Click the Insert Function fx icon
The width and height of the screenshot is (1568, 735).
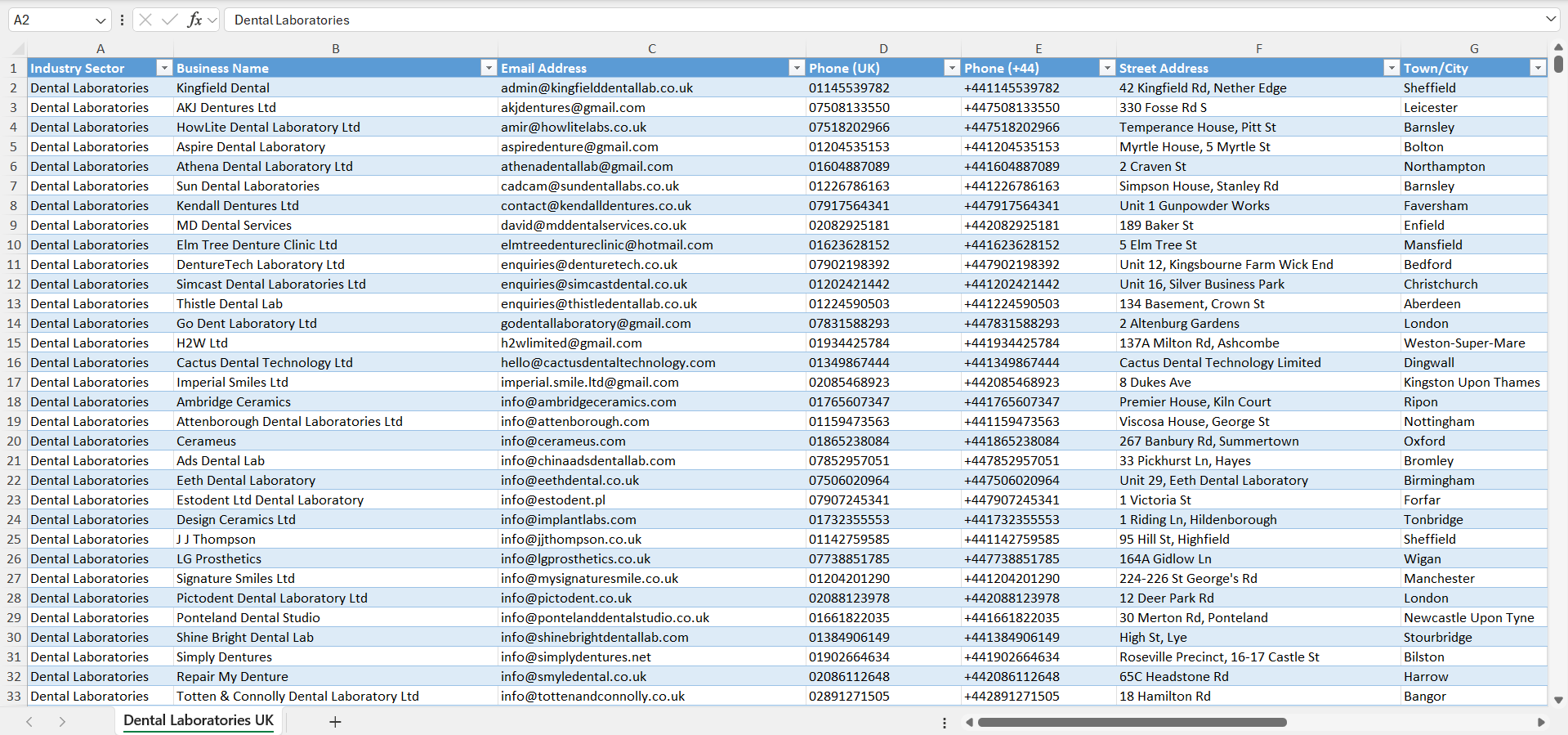click(x=194, y=20)
